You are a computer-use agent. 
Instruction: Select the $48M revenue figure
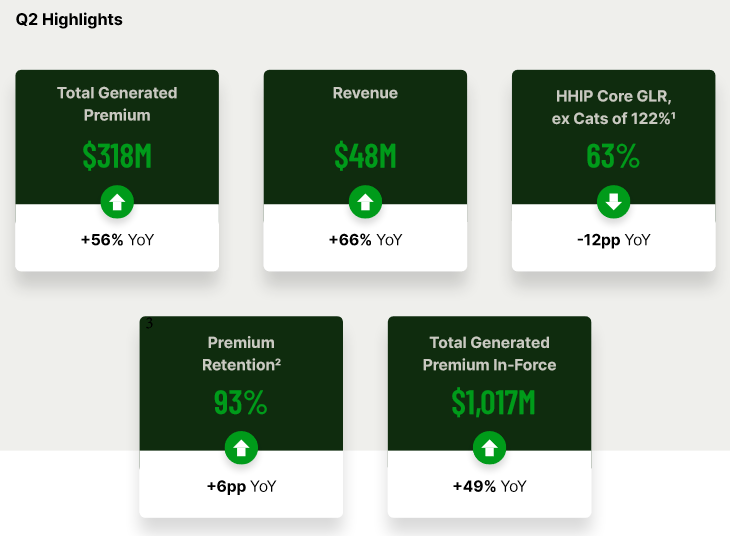[x=365, y=156]
